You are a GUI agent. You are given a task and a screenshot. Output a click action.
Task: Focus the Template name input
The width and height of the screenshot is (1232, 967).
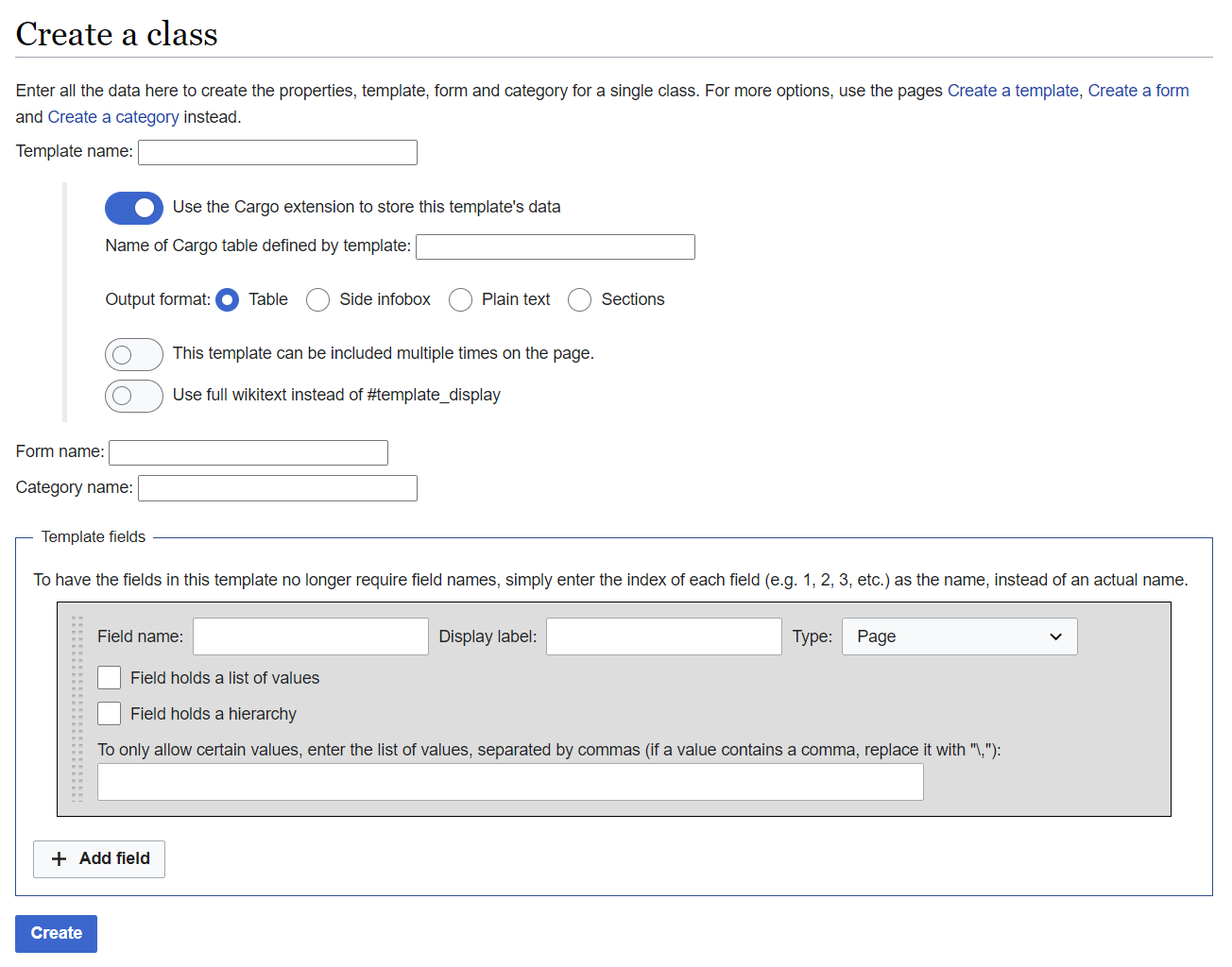pos(278,152)
